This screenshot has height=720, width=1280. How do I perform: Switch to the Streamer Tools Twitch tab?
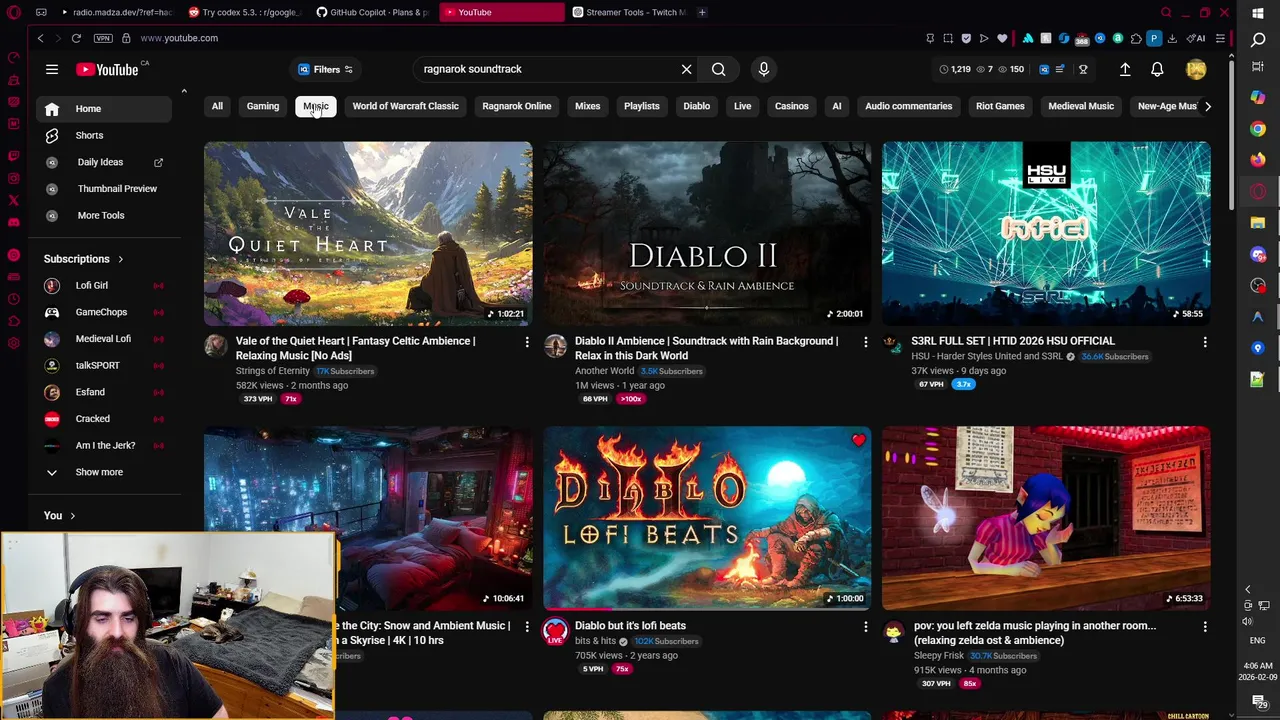(628, 12)
